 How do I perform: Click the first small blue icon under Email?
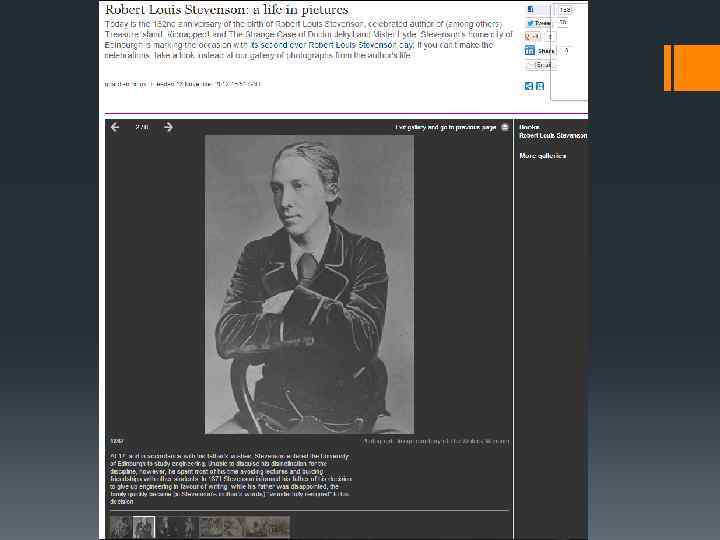(x=529, y=86)
